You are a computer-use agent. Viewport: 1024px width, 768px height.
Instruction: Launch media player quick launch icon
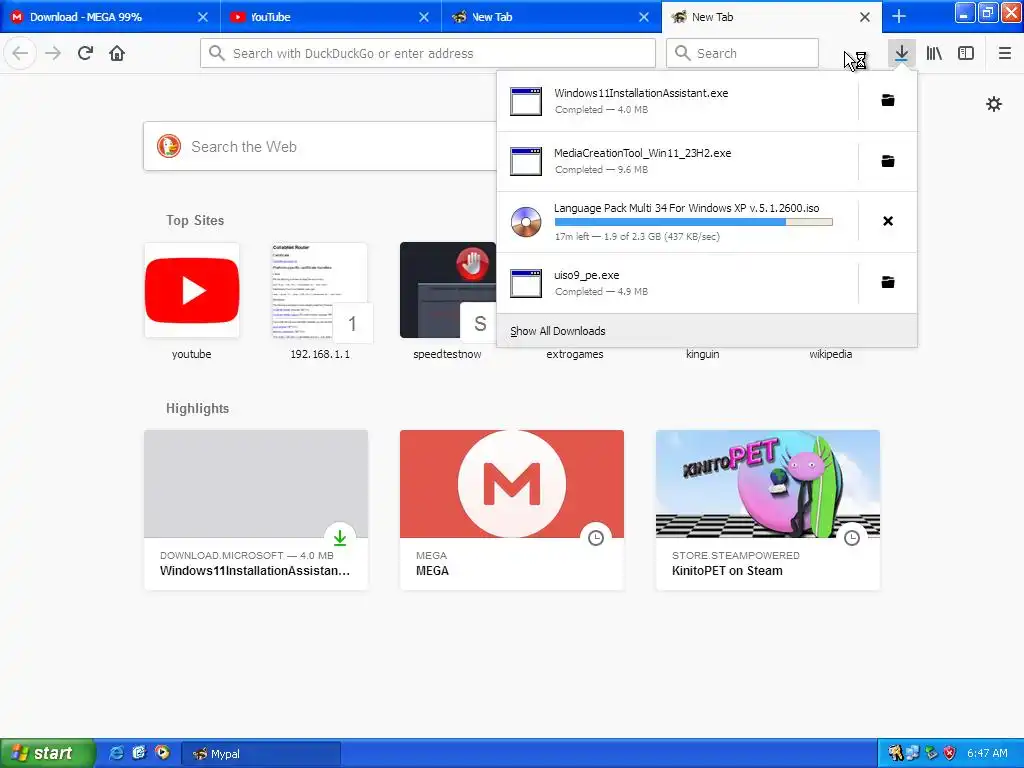point(162,753)
